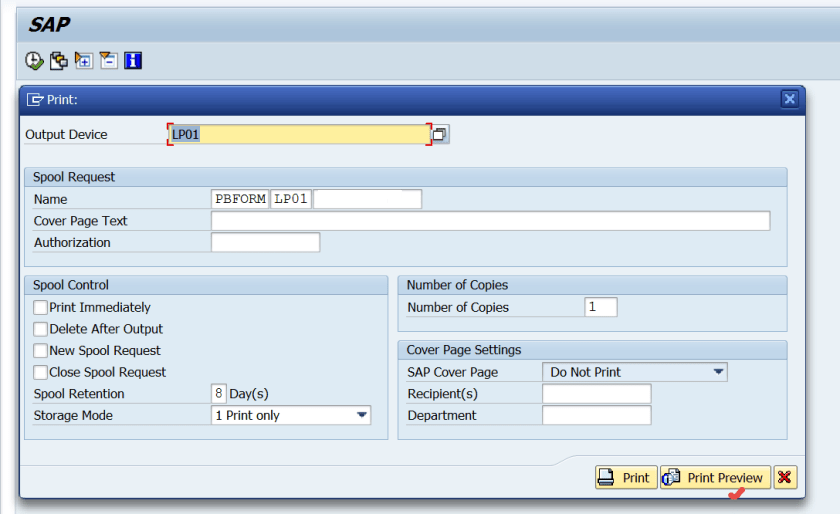Select the Spool Retention days field
Image resolution: width=840 pixels, height=514 pixels.
pyautogui.click(x=219, y=393)
